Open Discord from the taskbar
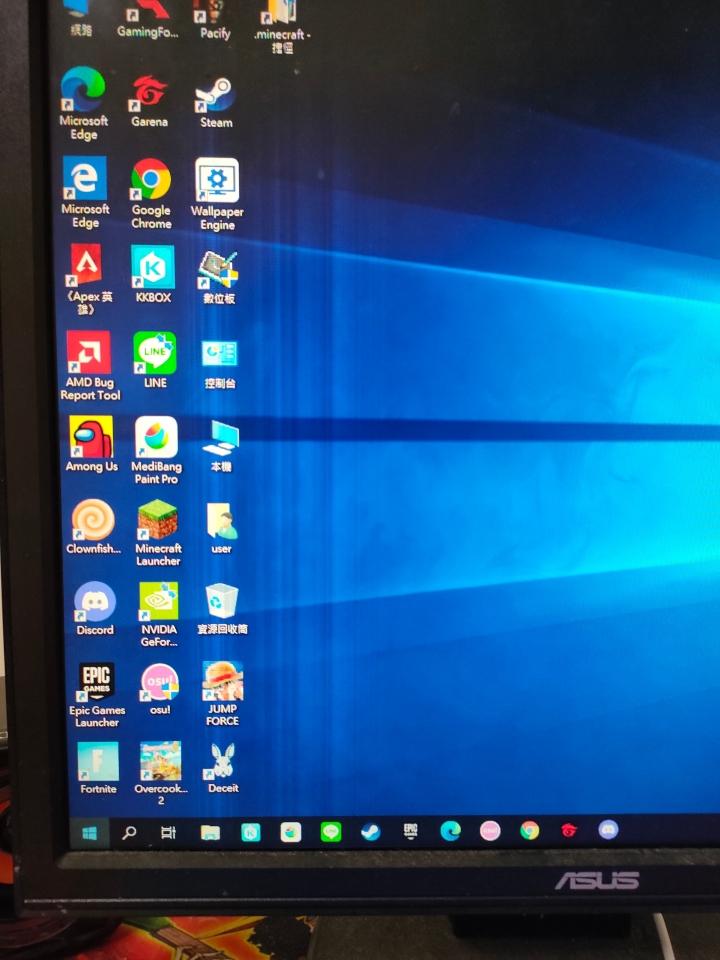This screenshot has width=720, height=960. coord(608,830)
